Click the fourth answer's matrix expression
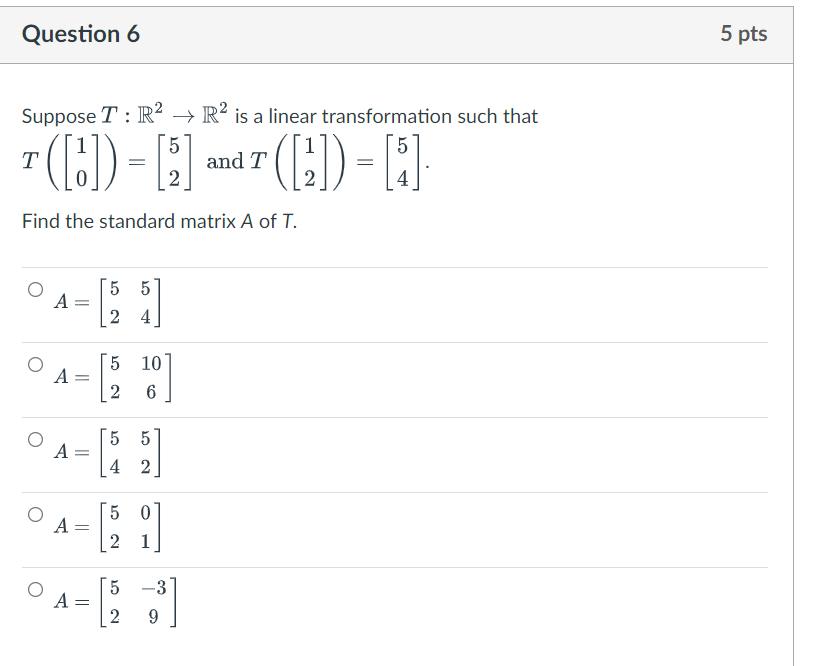The image size is (833, 666). [105, 524]
